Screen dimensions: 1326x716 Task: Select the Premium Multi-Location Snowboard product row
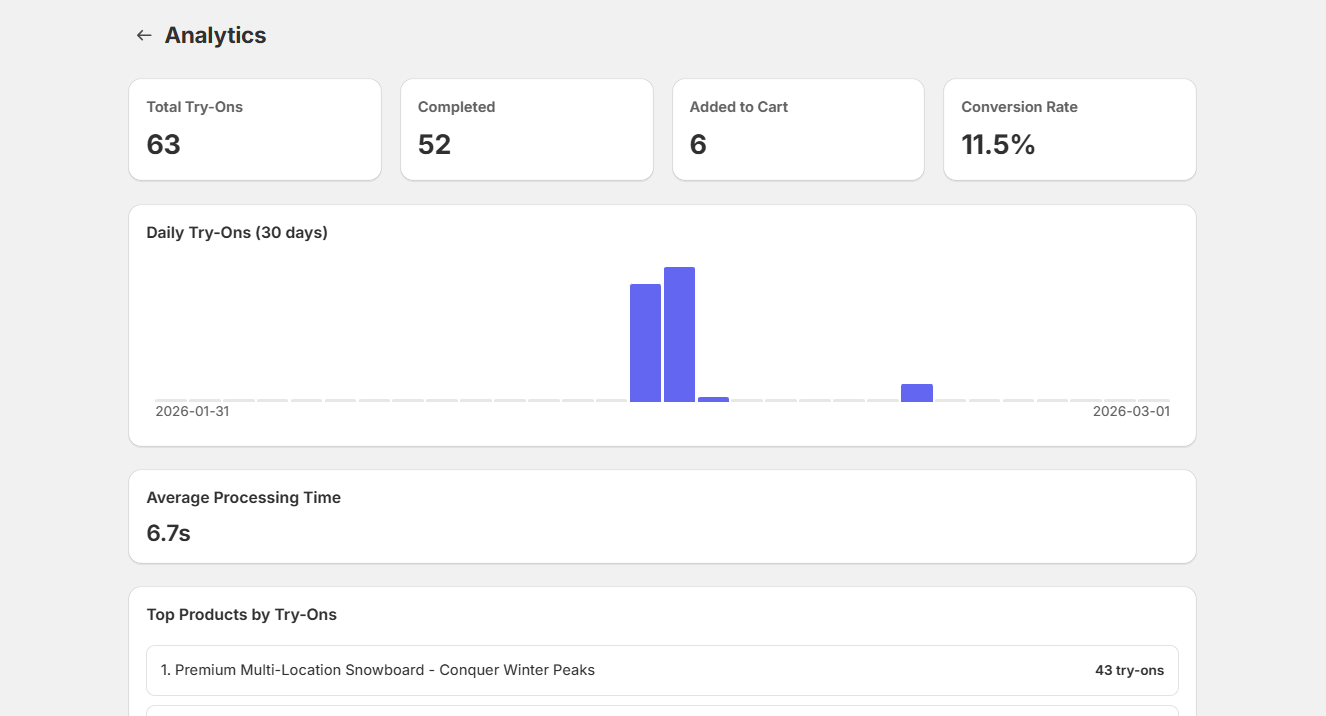pos(662,670)
